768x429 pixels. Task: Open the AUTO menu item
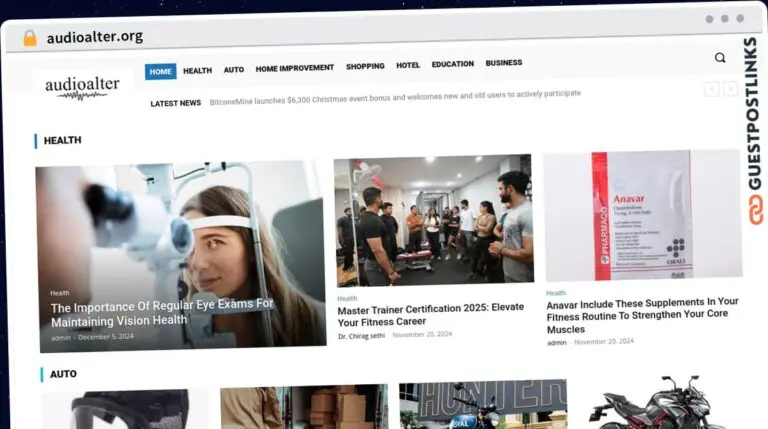pos(234,70)
